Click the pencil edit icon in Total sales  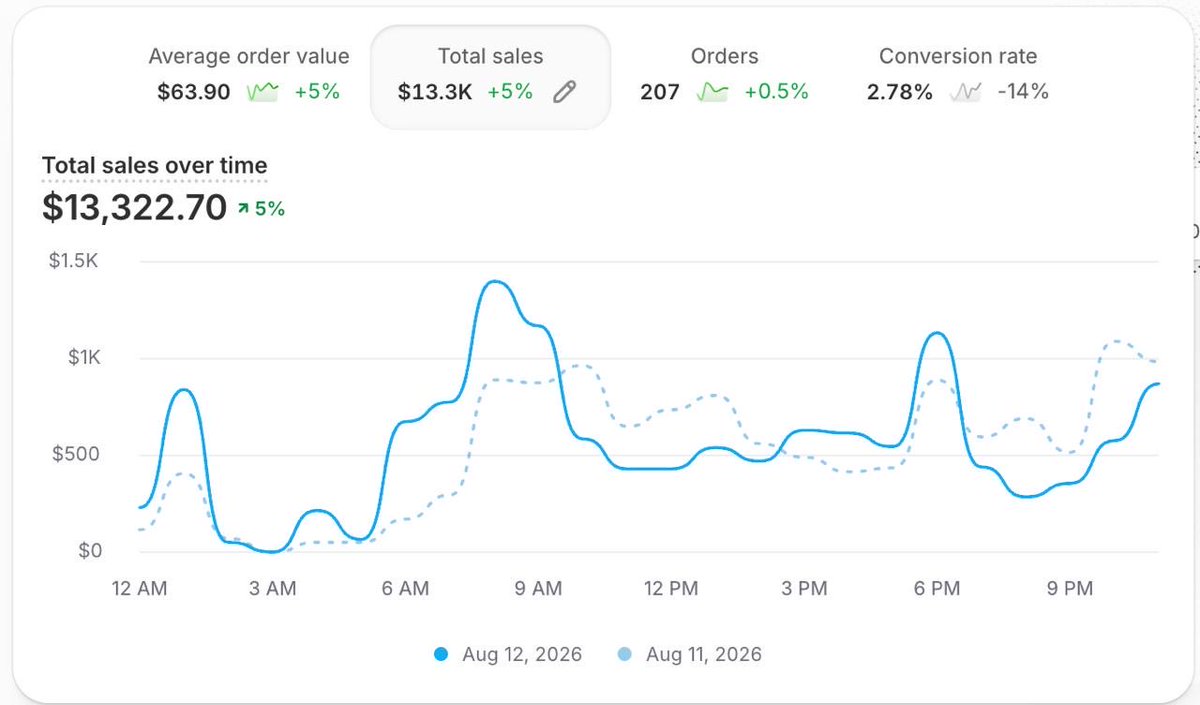(565, 93)
